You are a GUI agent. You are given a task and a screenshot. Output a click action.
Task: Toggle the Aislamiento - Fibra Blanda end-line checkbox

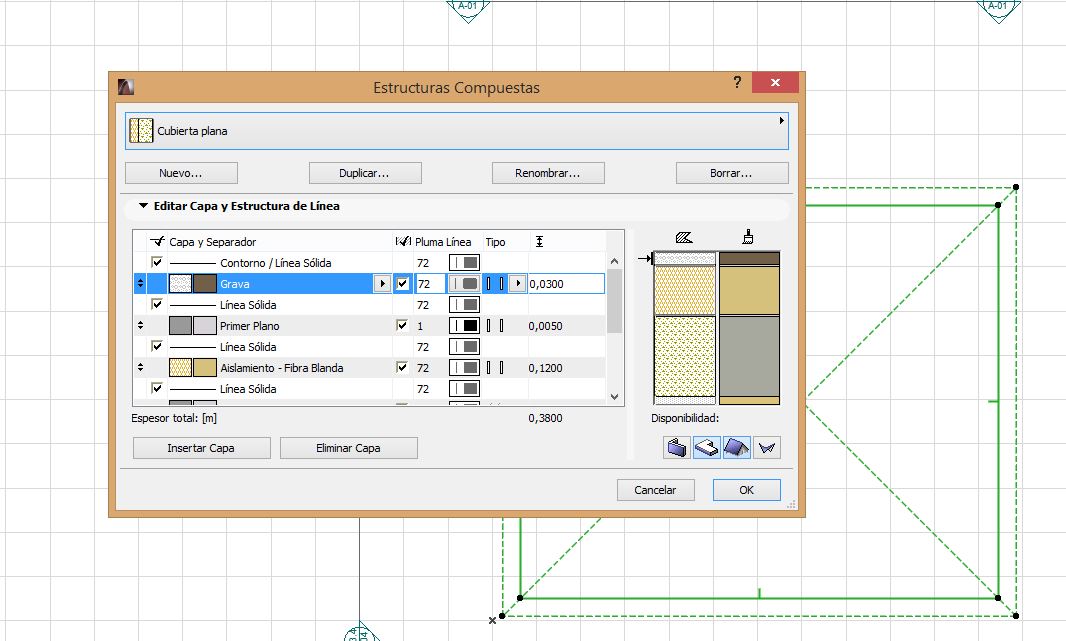click(x=402, y=368)
